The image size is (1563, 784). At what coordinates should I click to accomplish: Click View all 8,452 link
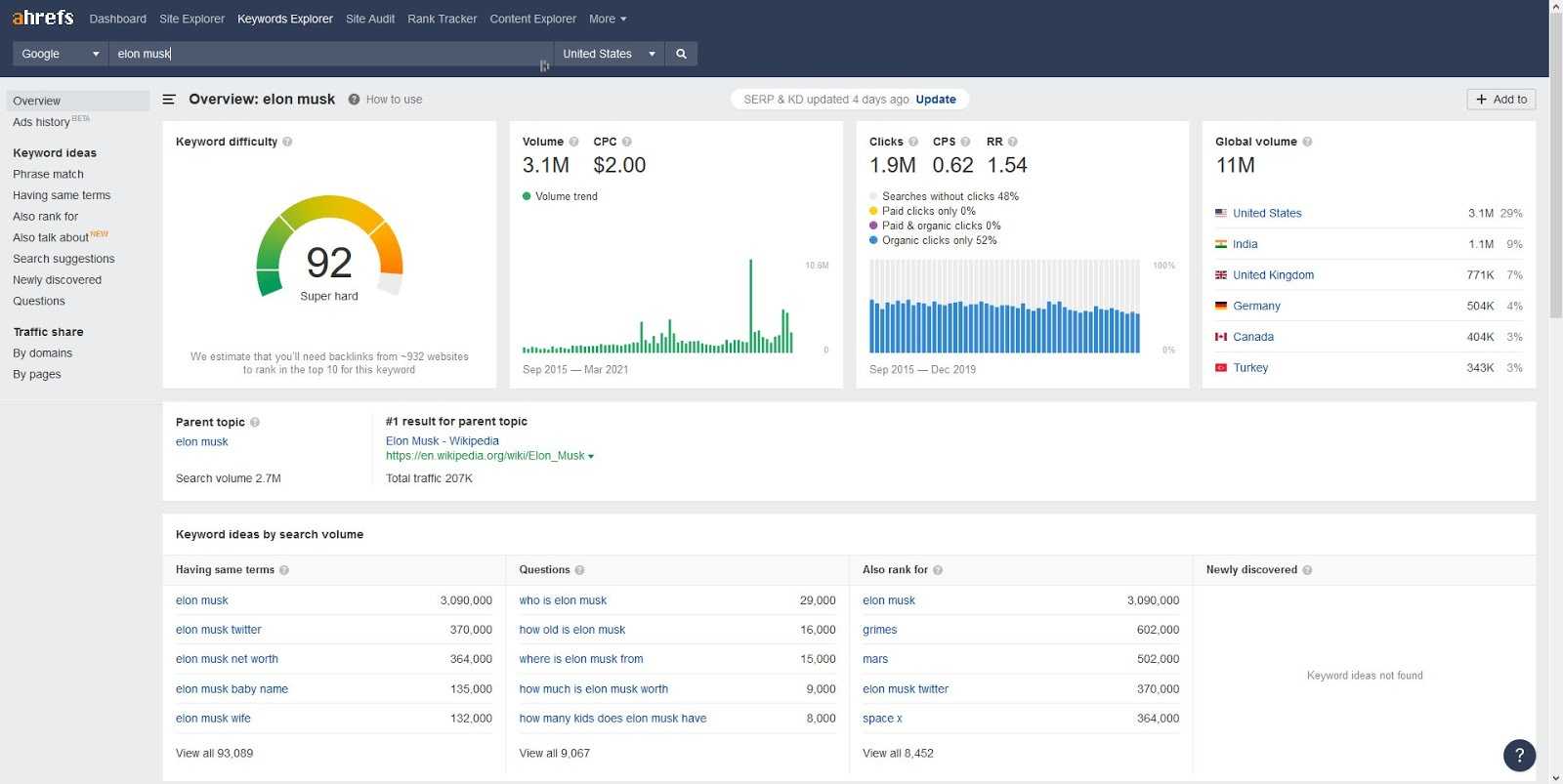click(x=898, y=754)
